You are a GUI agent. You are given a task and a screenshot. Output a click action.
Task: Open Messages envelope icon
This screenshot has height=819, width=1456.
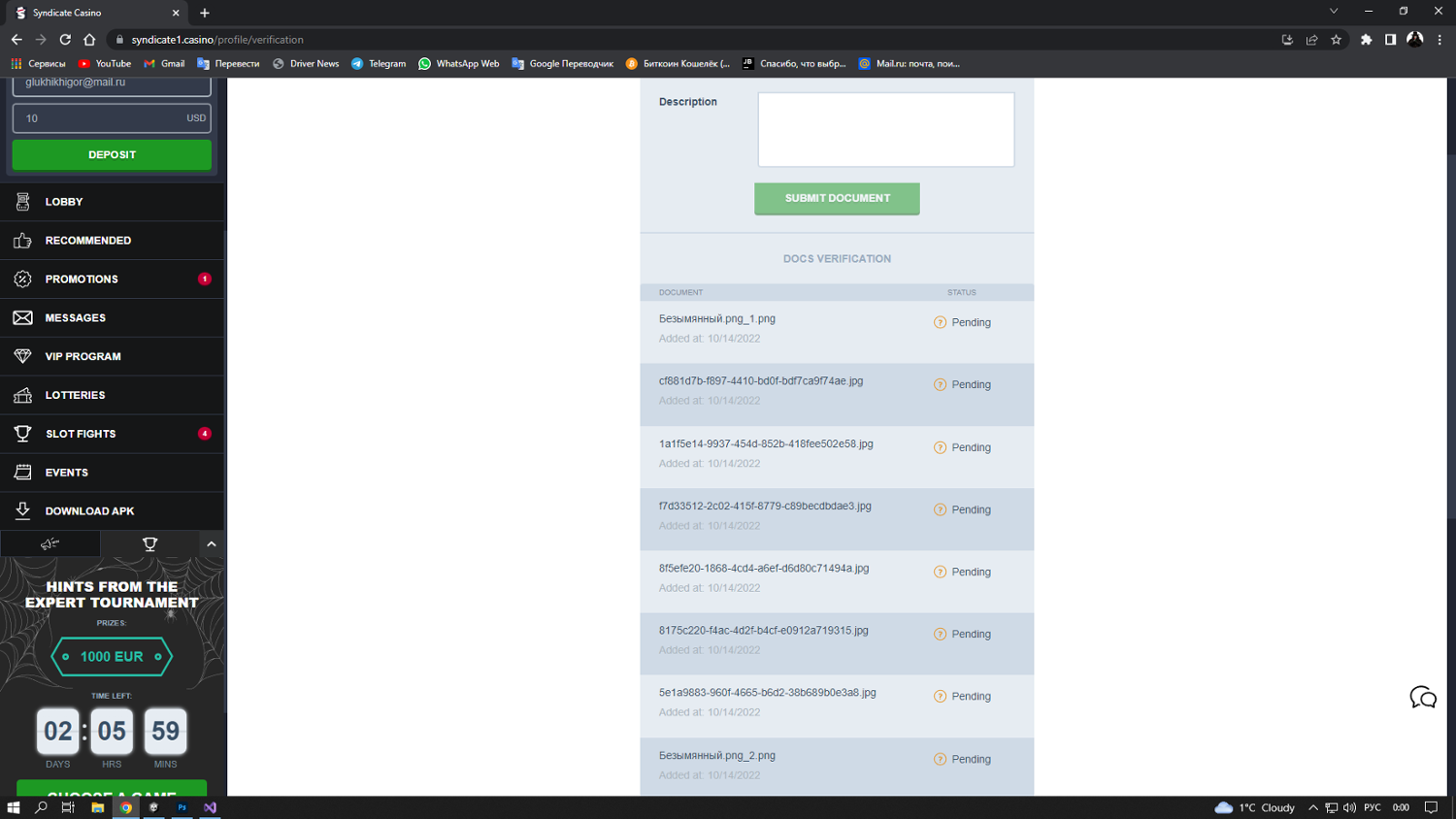(22, 318)
